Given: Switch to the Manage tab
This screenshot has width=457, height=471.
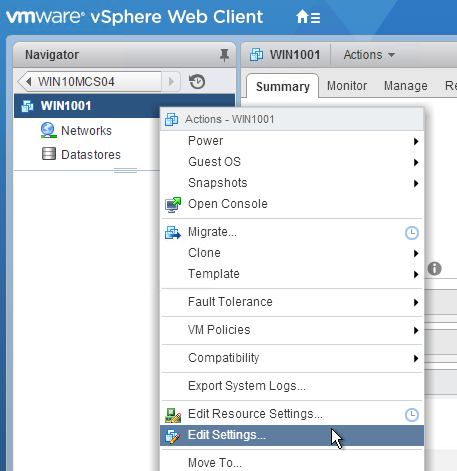Looking at the screenshot, I should (405, 86).
